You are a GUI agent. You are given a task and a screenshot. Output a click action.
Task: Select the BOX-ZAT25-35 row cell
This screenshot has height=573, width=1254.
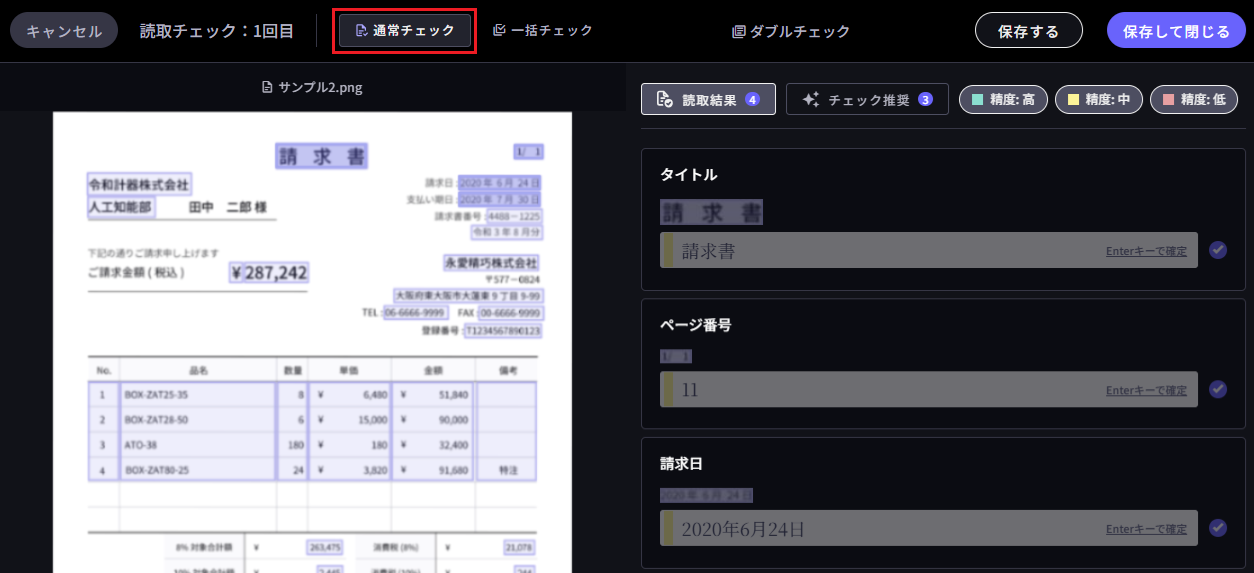(198, 395)
